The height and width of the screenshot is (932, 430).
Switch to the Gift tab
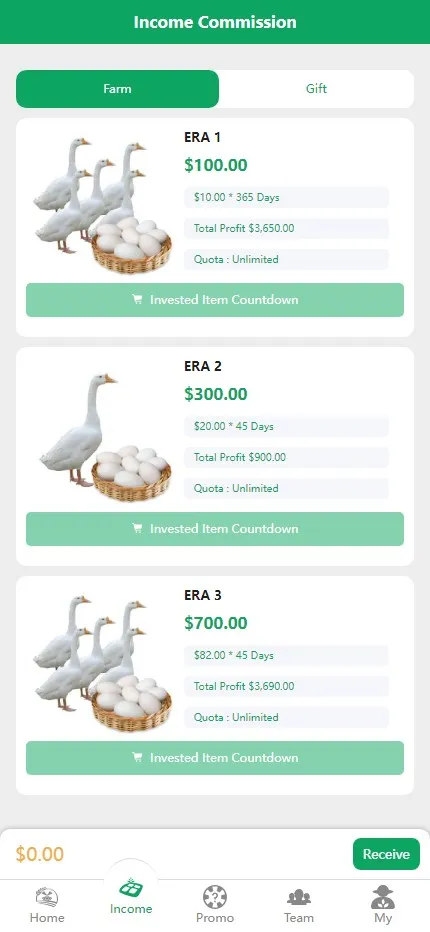pos(316,89)
